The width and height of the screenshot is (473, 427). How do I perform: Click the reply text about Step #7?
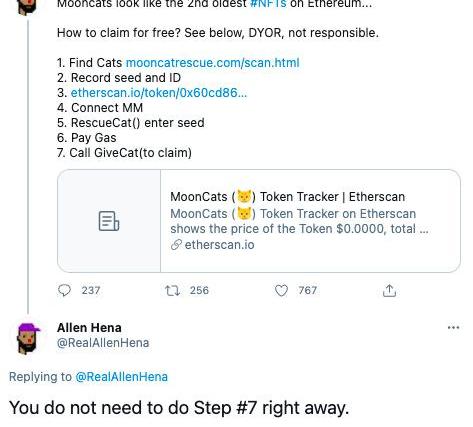179,408
